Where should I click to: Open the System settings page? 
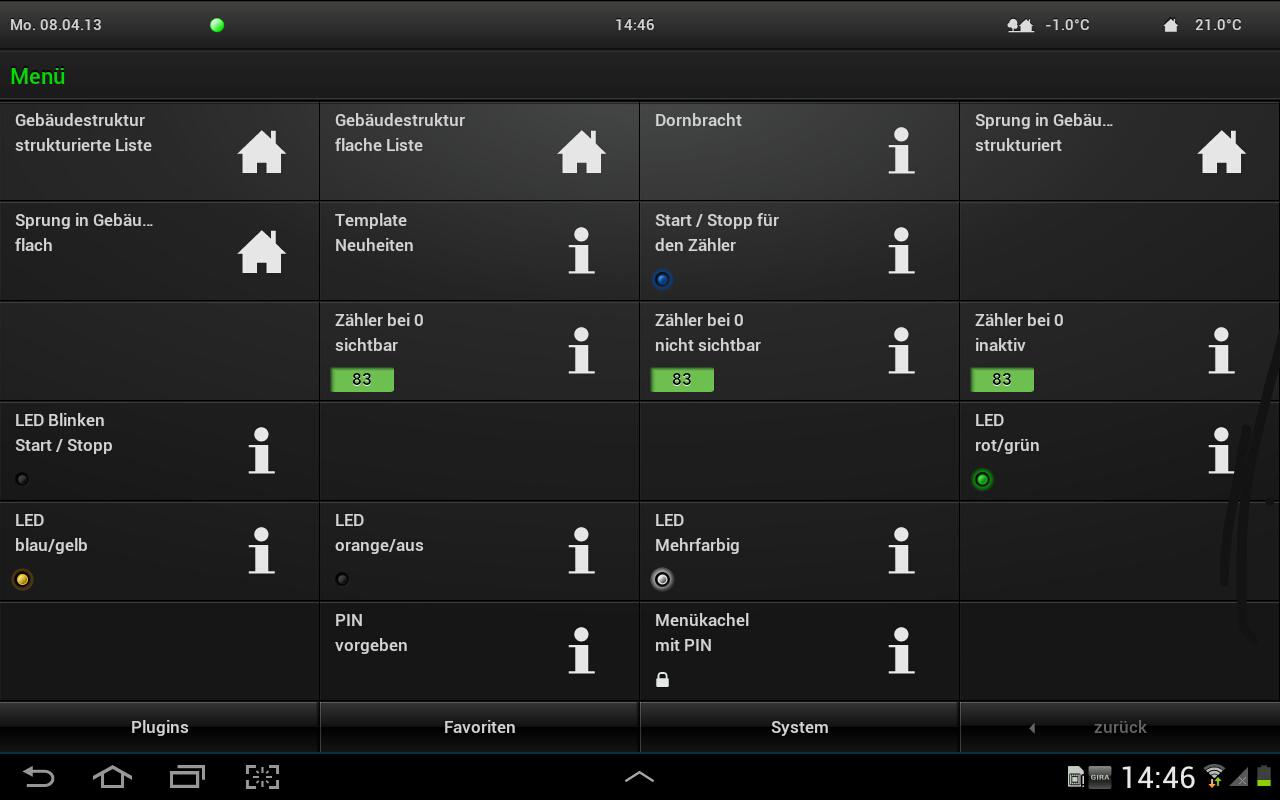pyautogui.click(x=800, y=727)
